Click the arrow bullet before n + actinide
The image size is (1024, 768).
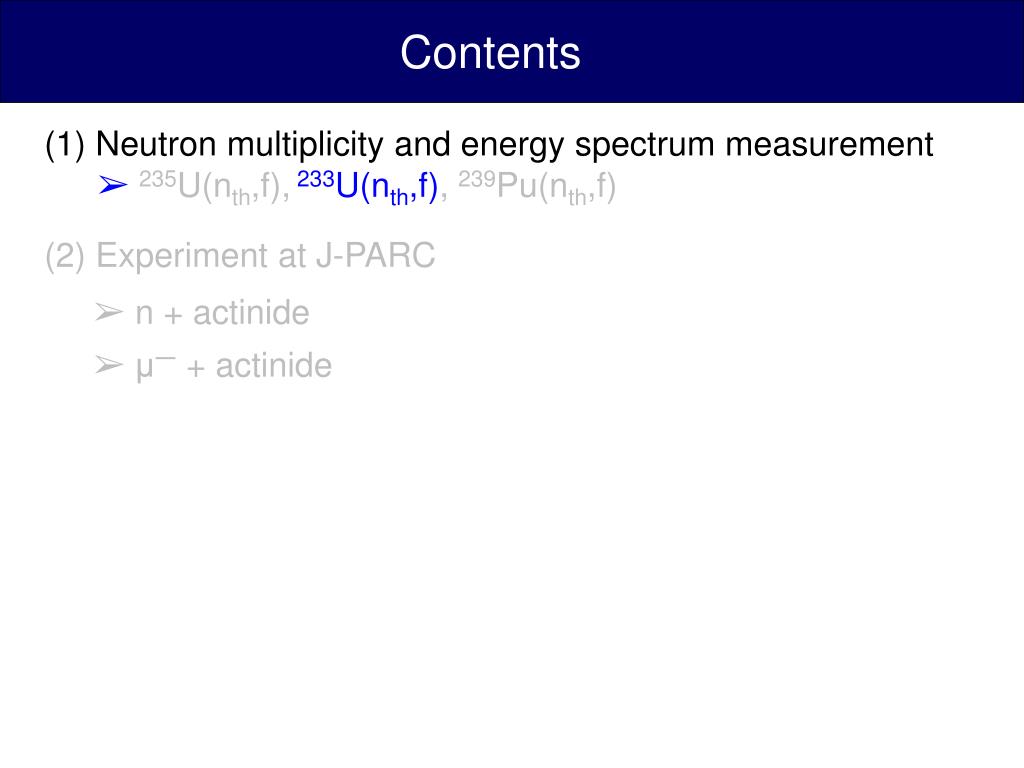109,312
